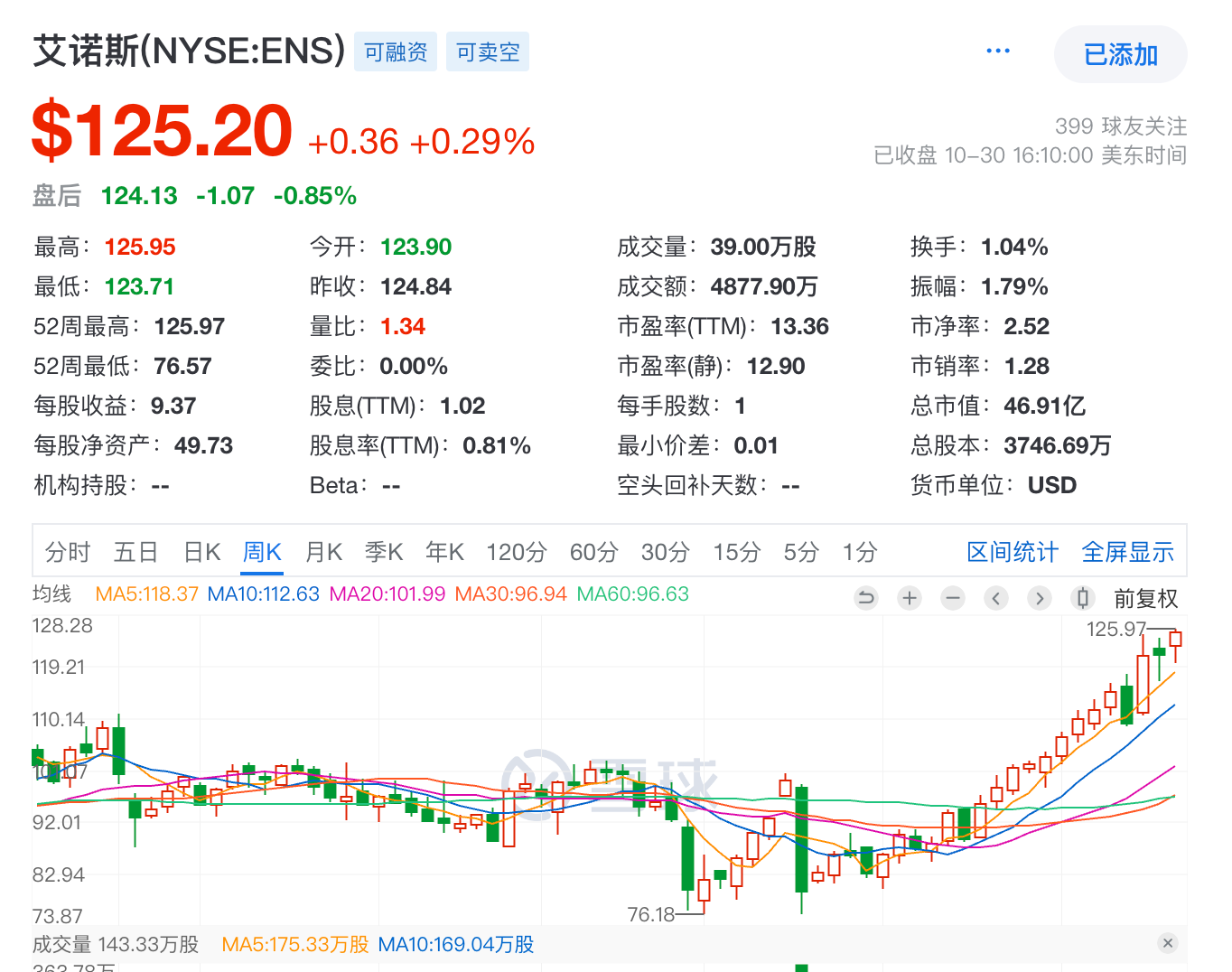Click the 总市值 value 46.91亿
Image resolution: width=1232 pixels, height=972 pixels.
(1045, 406)
